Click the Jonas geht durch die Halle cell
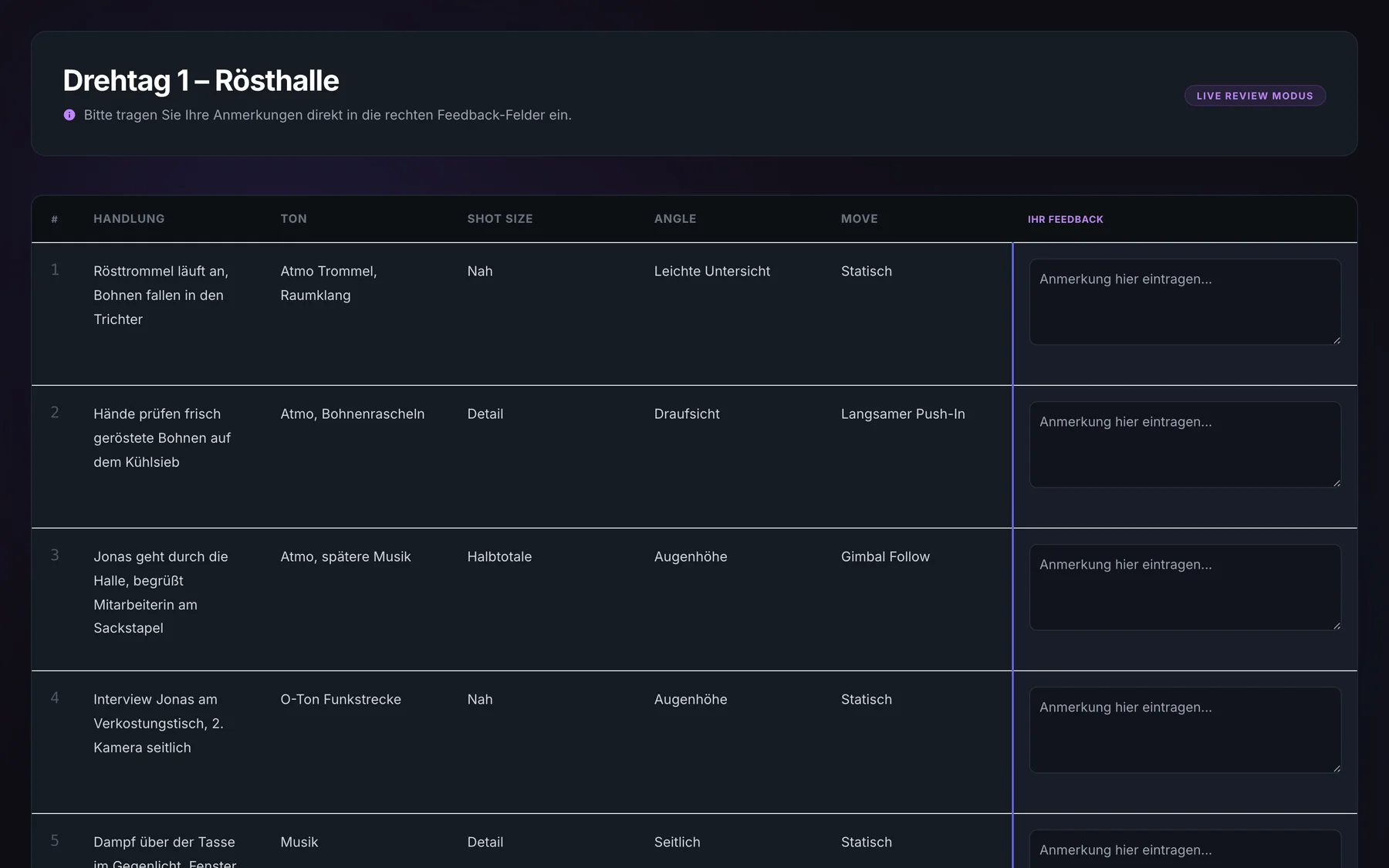The height and width of the screenshot is (868, 1389). pyautogui.click(x=161, y=592)
